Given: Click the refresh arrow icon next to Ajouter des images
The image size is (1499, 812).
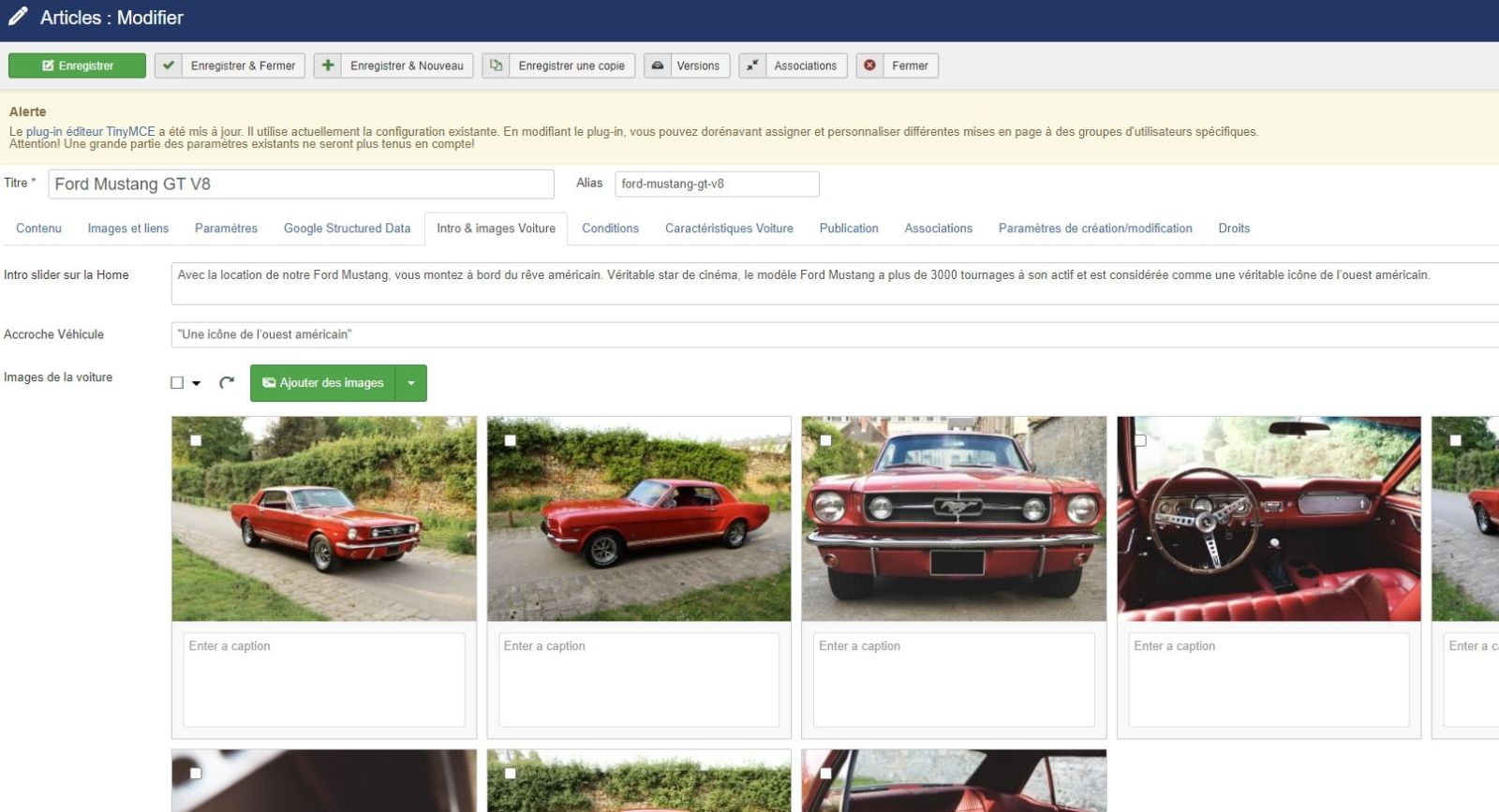Looking at the screenshot, I should coord(227,382).
